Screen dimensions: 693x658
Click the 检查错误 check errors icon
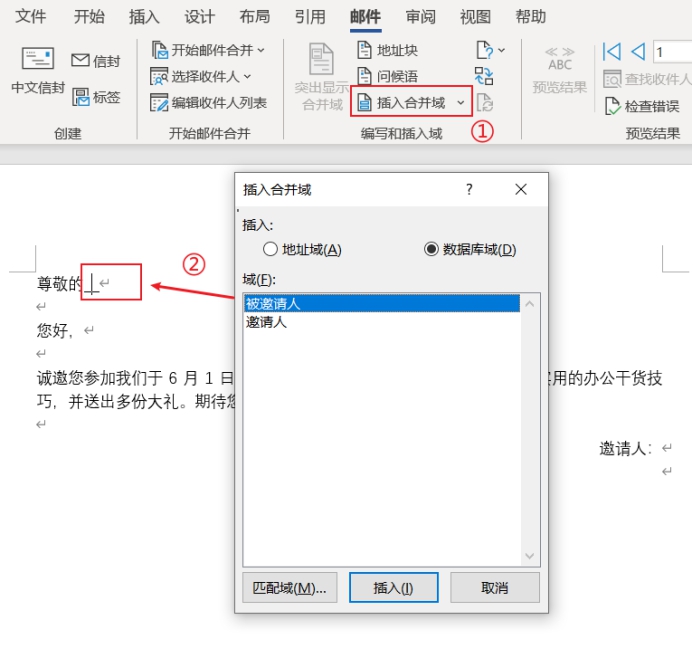(x=613, y=106)
